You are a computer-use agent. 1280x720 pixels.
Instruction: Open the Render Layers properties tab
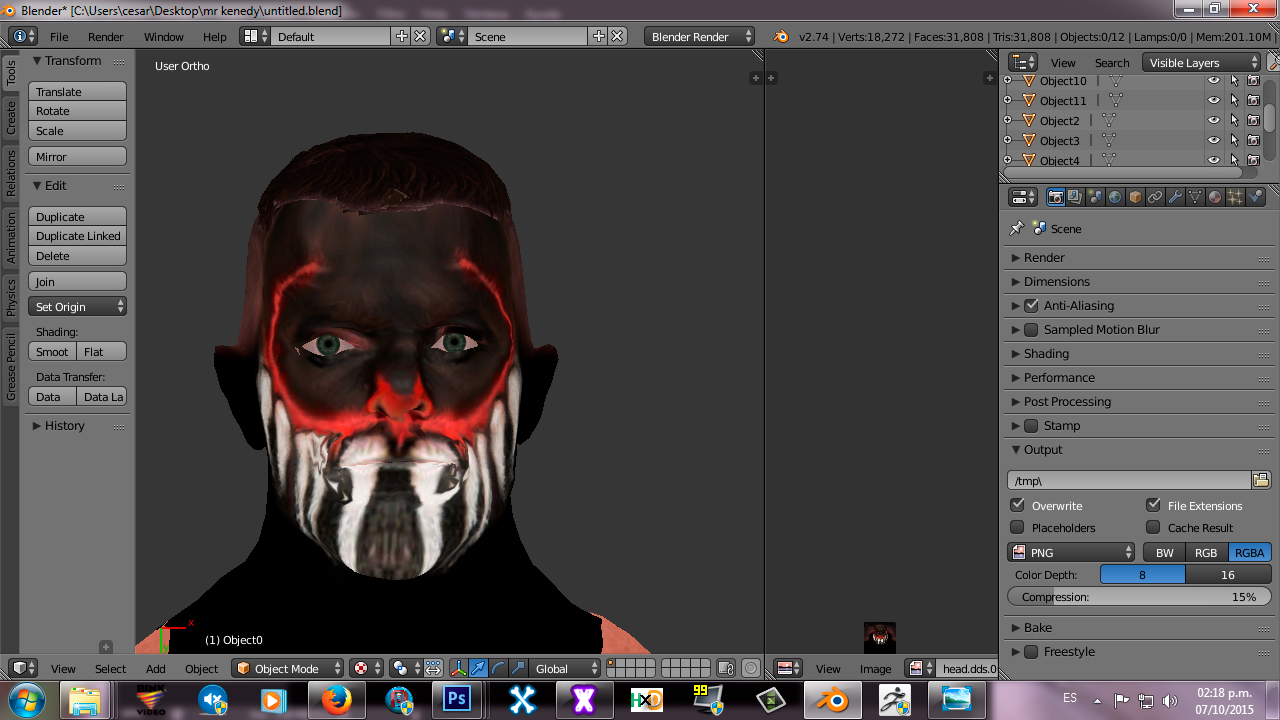(1075, 197)
